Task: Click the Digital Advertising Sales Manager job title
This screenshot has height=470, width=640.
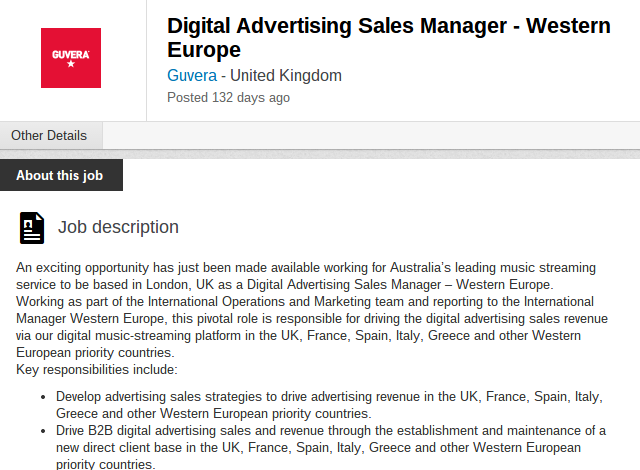Action: pos(389,38)
